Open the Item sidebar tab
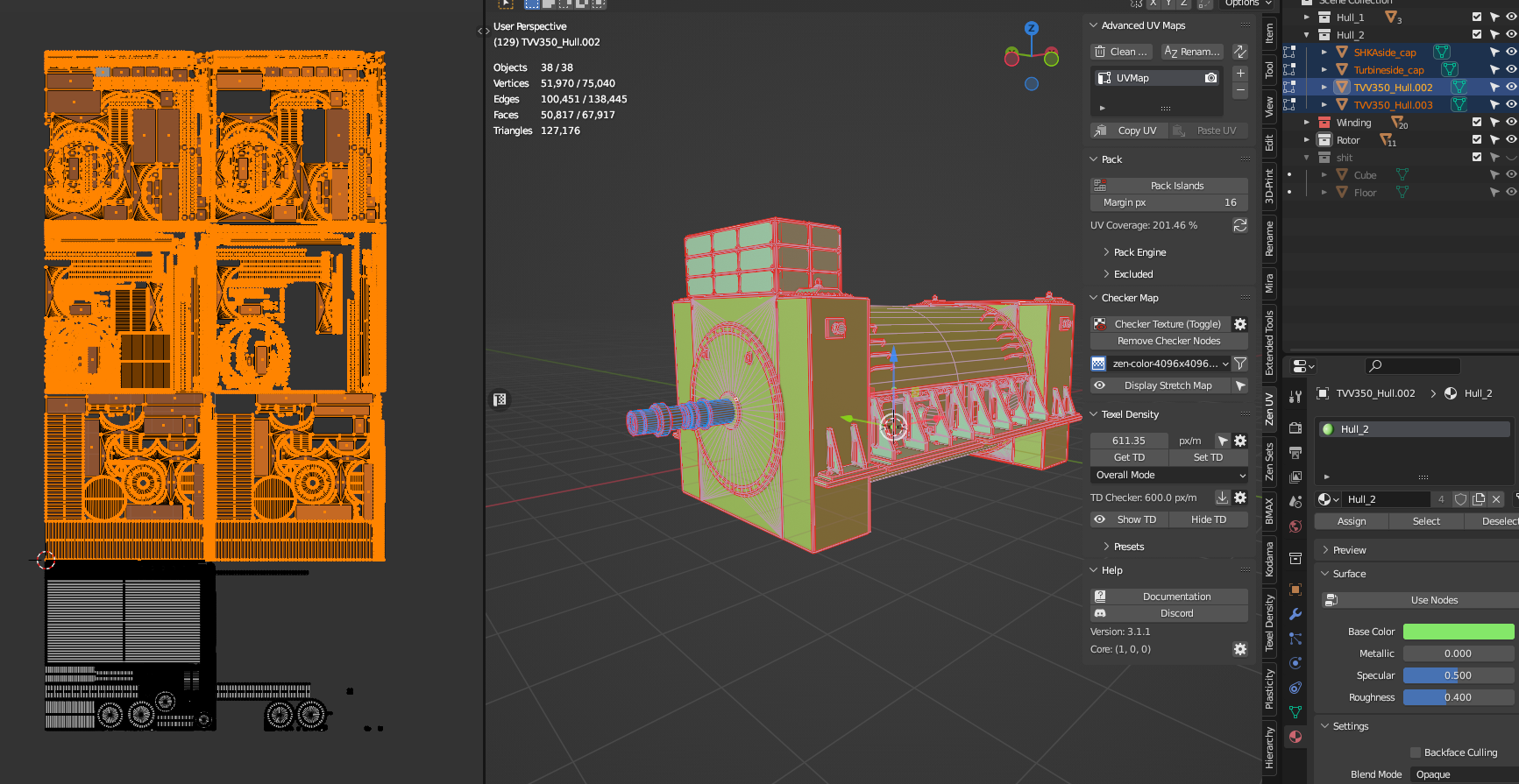 1269,33
